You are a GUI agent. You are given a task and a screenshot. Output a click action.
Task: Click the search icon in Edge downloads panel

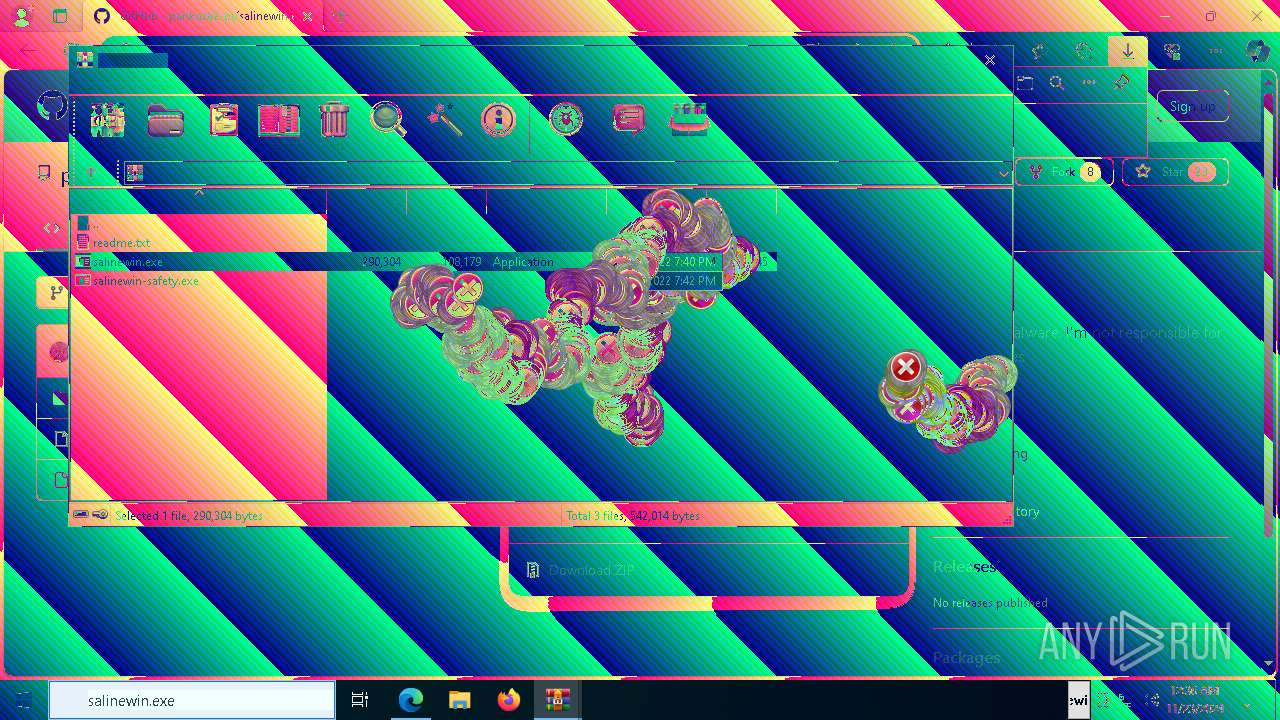click(x=1057, y=83)
